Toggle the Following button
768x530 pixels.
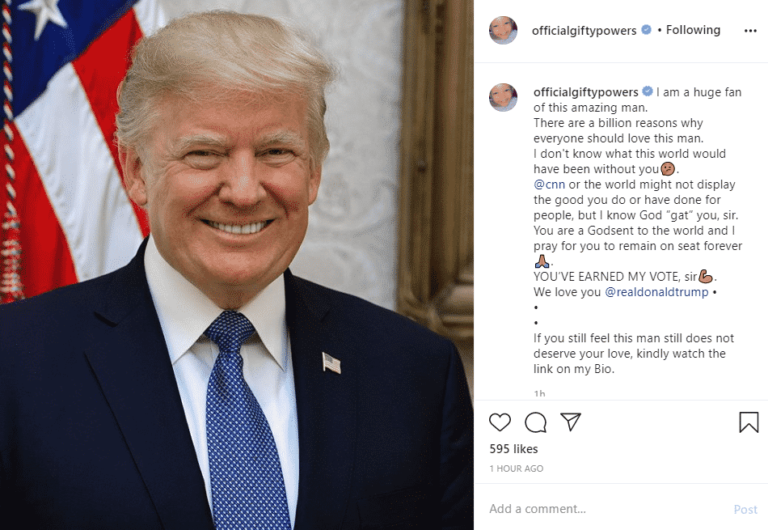693,30
